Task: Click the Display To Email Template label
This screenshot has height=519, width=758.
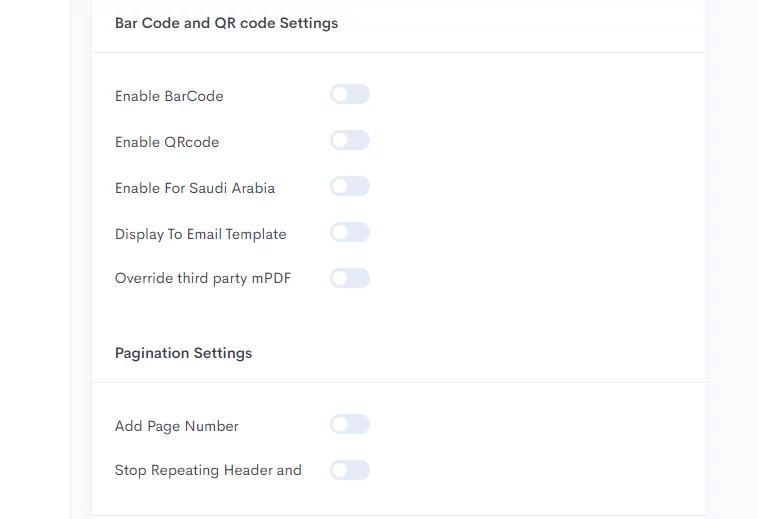Action: tap(201, 234)
